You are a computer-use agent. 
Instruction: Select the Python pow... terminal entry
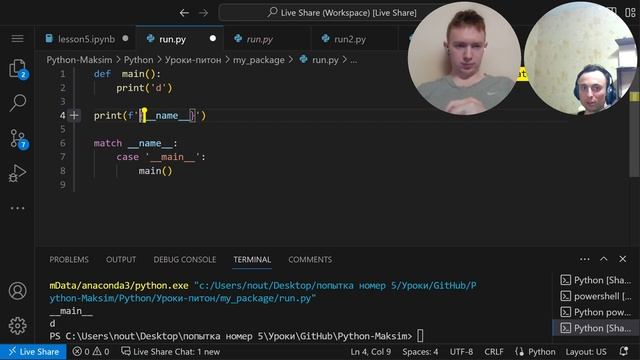[x=596, y=312]
